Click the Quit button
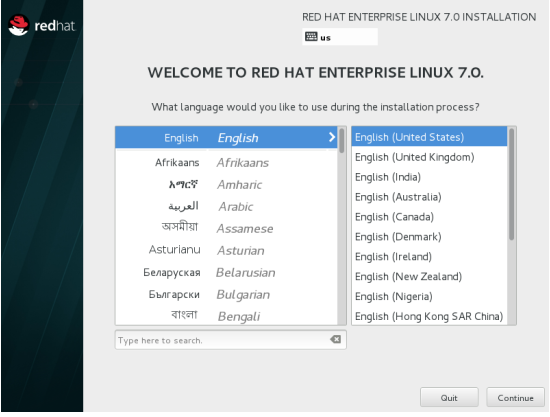This screenshot has width=550, height=417. (449, 398)
